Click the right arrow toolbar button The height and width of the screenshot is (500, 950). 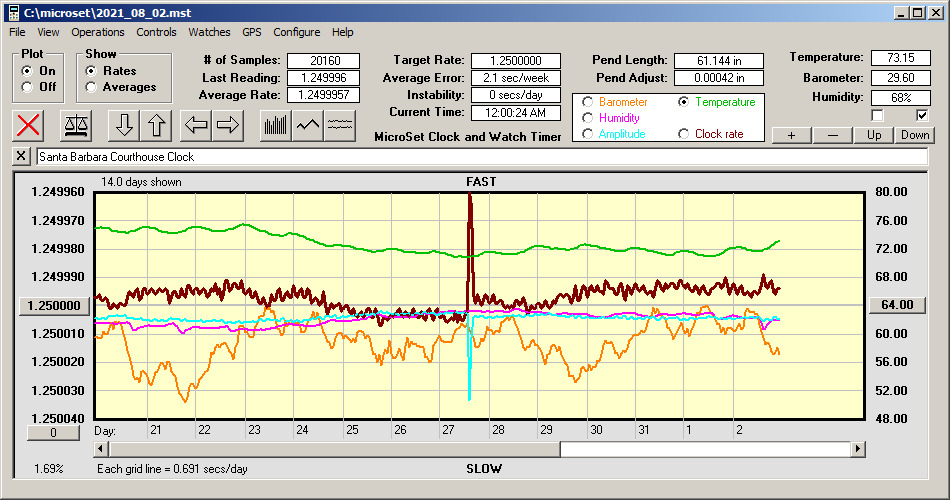(x=228, y=125)
